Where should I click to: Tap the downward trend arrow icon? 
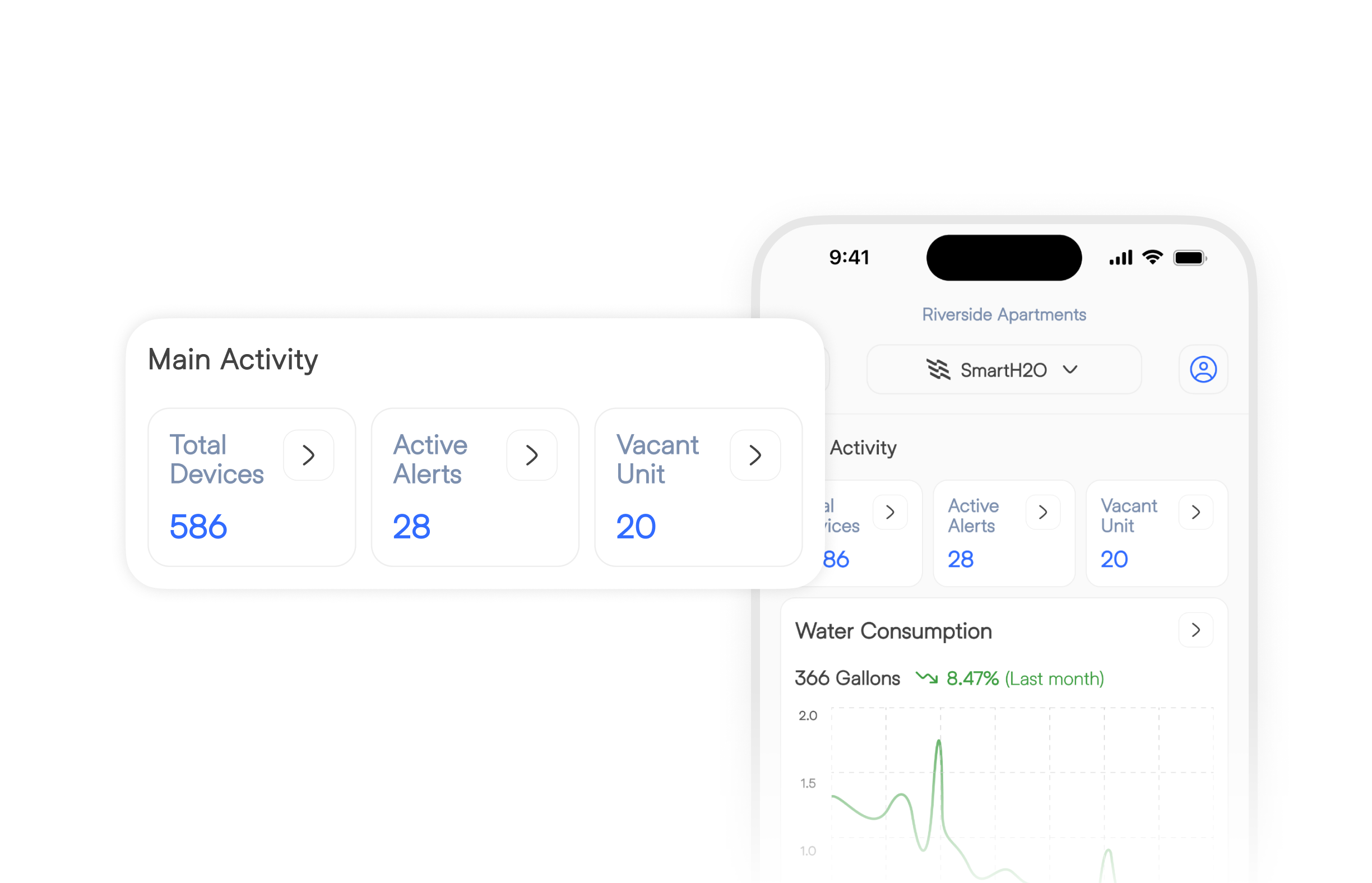(926, 677)
